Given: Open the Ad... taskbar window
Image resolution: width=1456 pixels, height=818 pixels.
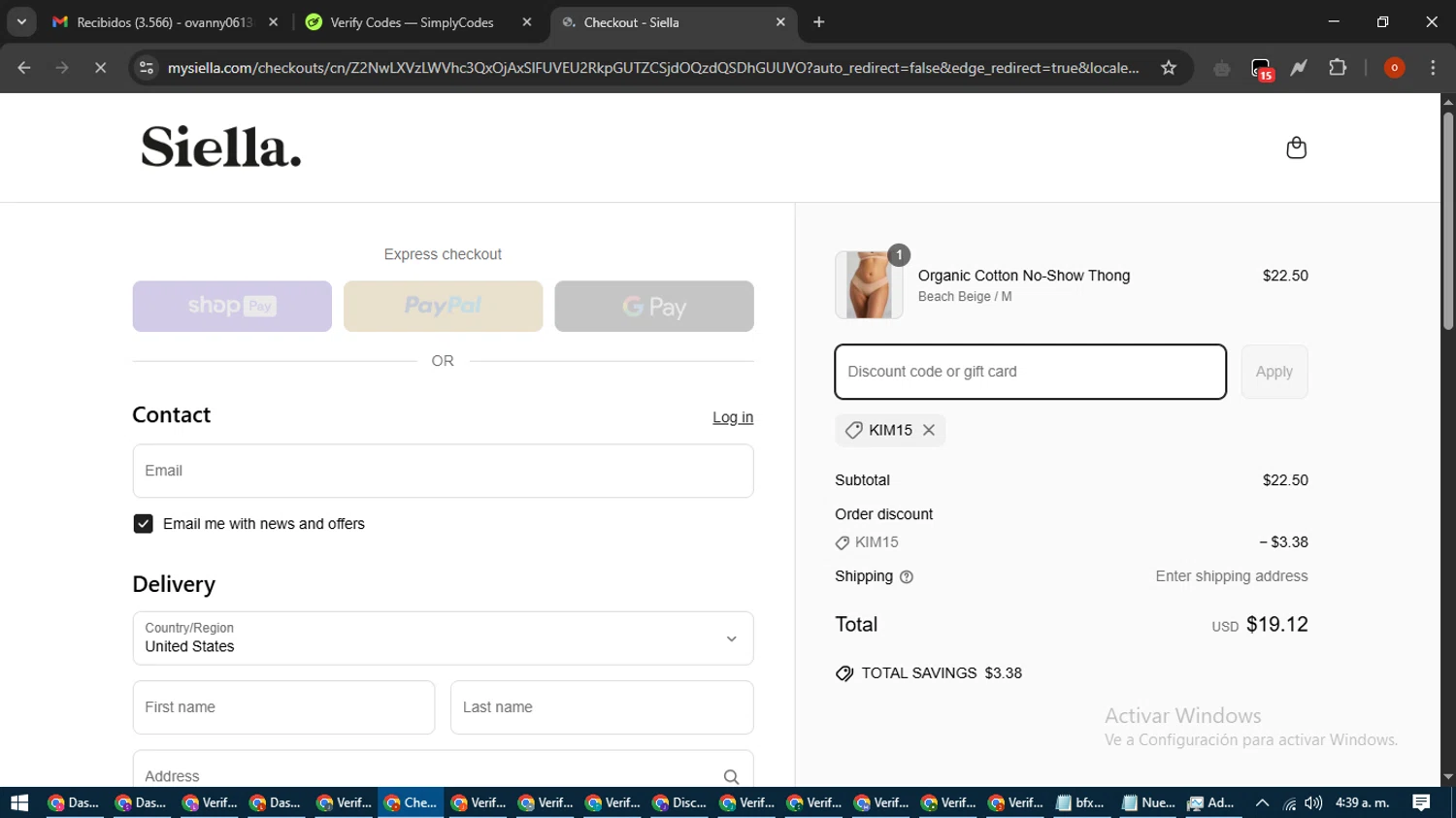Looking at the screenshot, I should coord(1211,802).
